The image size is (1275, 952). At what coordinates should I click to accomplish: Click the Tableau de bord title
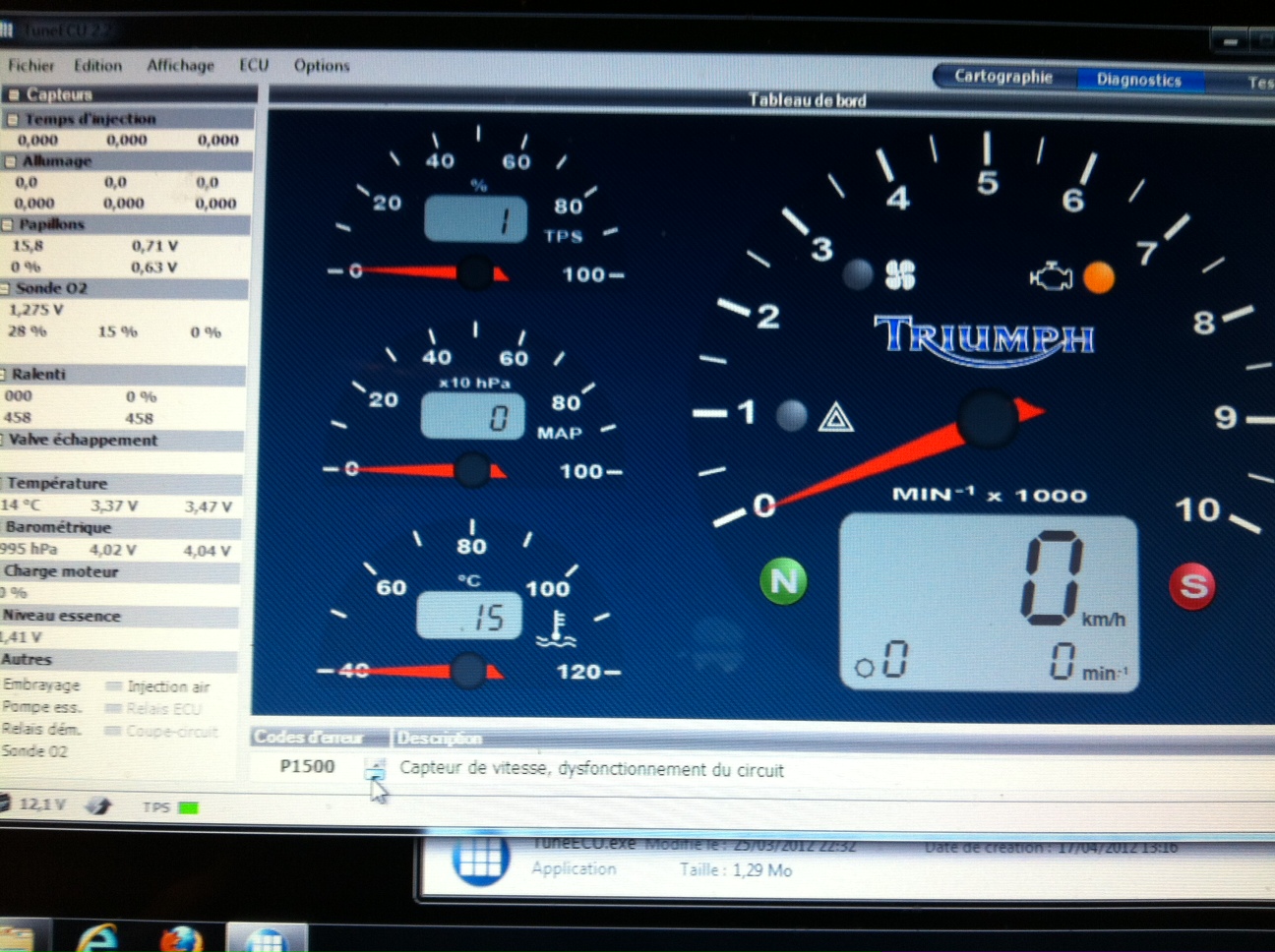807,99
